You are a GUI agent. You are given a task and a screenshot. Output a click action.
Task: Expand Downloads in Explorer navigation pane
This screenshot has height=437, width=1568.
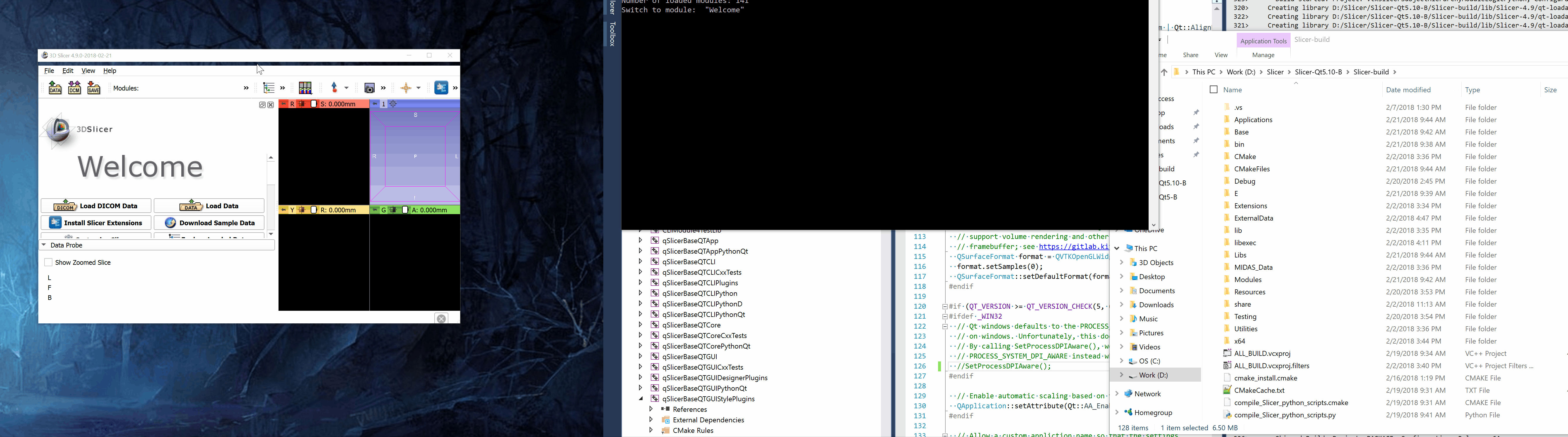[x=1122, y=304]
